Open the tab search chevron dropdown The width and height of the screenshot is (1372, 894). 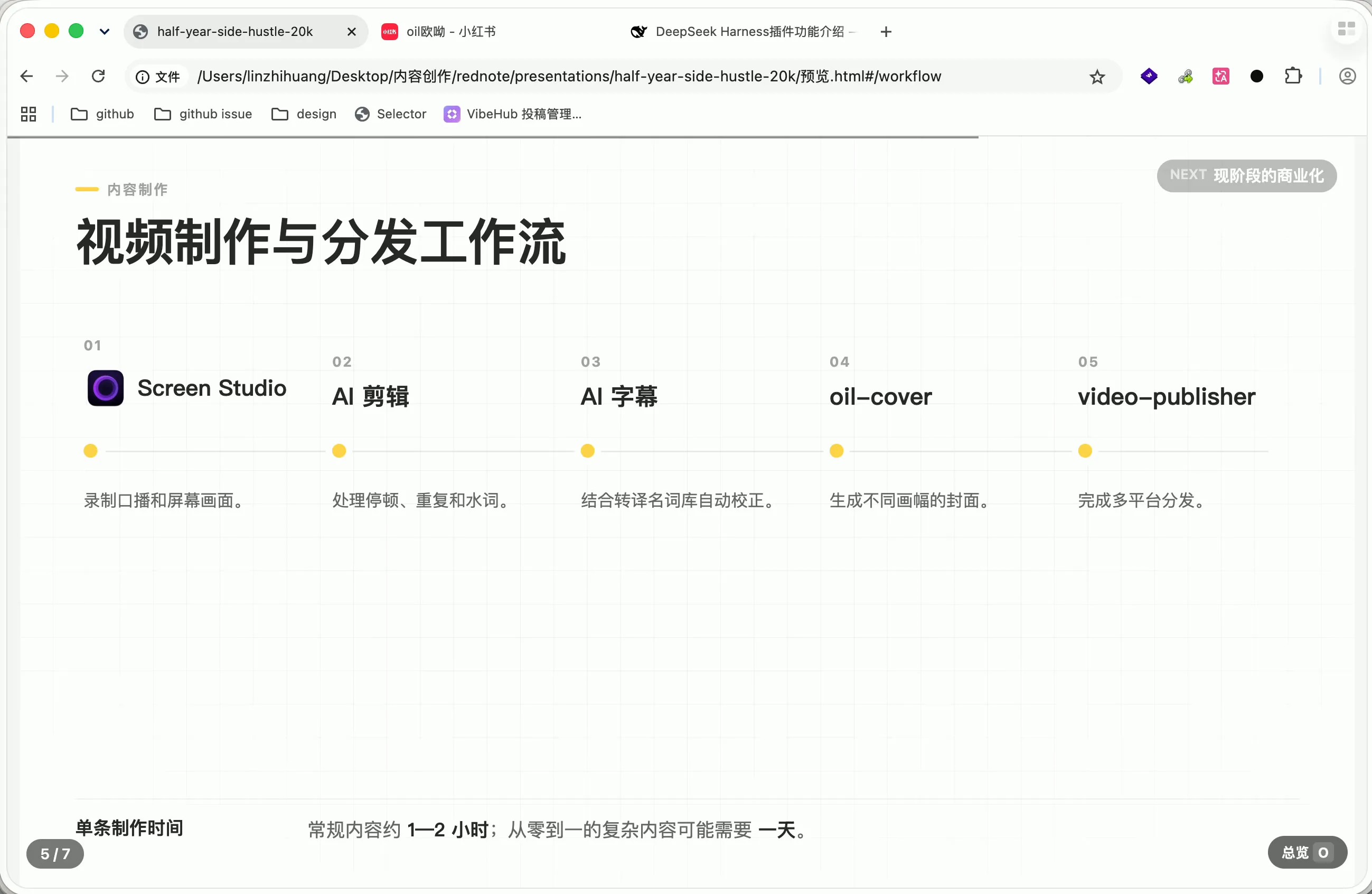[105, 32]
